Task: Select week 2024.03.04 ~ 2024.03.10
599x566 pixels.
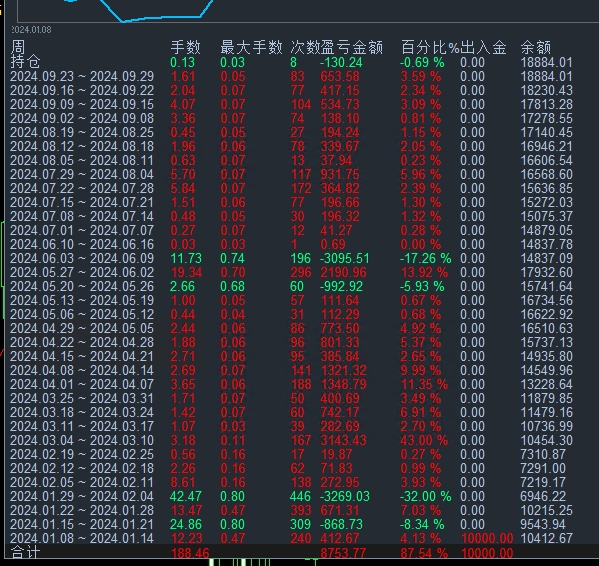Action: pyautogui.click(x=82, y=440)
